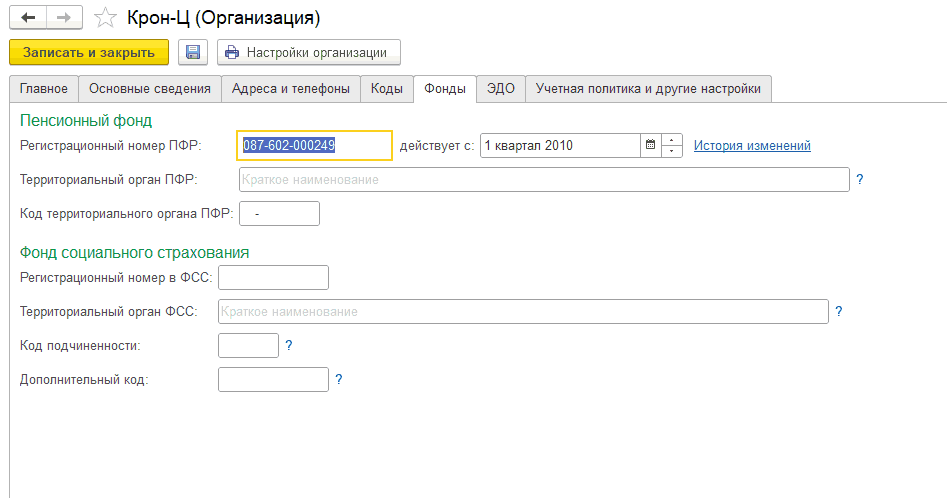Open the Адреса и телефоны tab
The height and width of the screenshot is (498, 947).
(x=290, y=89)
